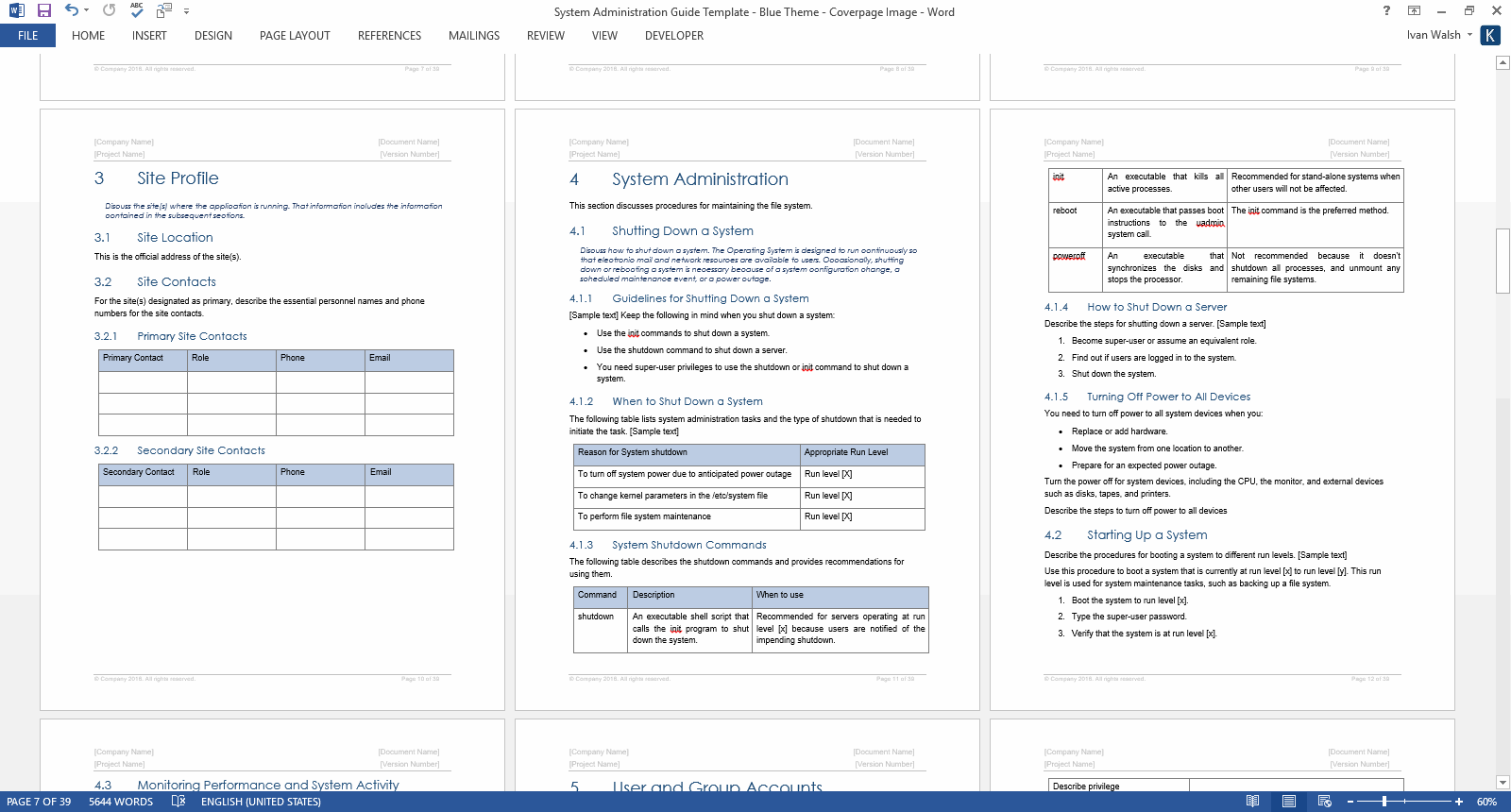The image size is (1511, 812).
Task: Click '4.1.5 Turning Off Power to All Devices' heading
Action: tap(1147, 397)
